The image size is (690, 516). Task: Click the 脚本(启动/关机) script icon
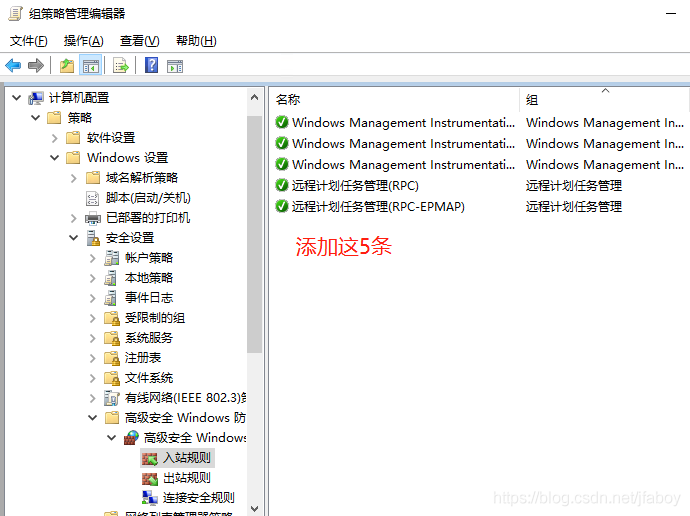pyautogui.click(x=92, y=198)
